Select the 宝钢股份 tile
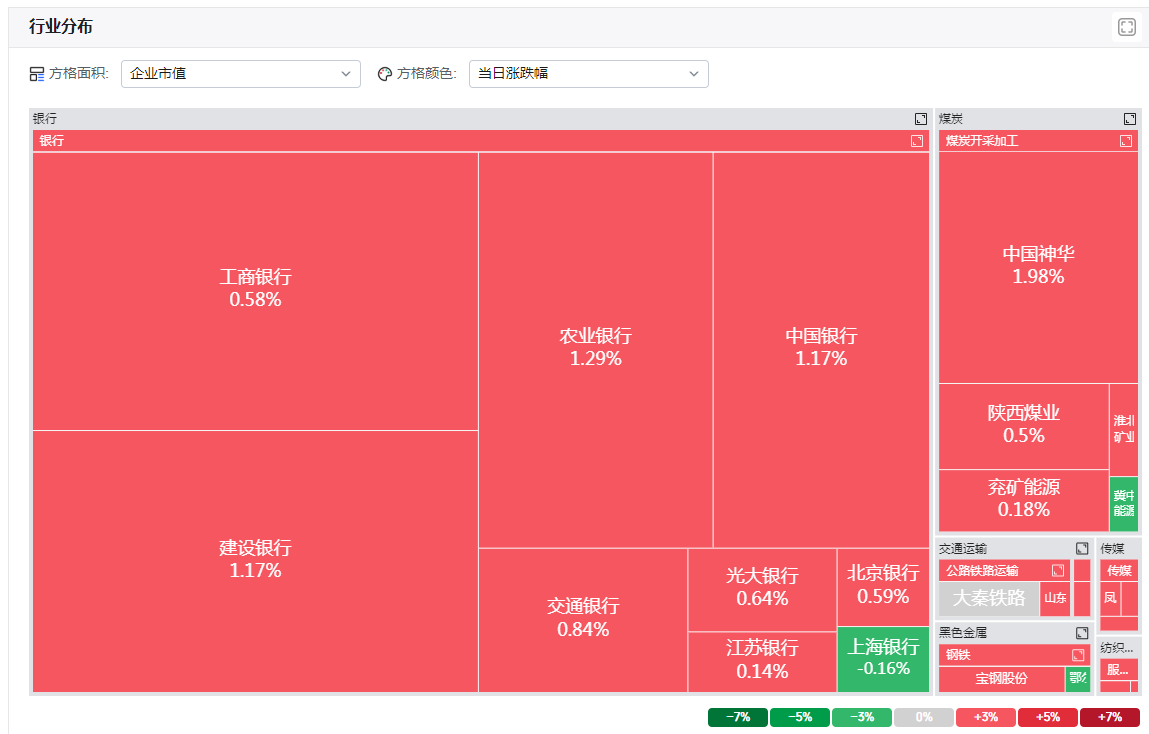 1002,678
